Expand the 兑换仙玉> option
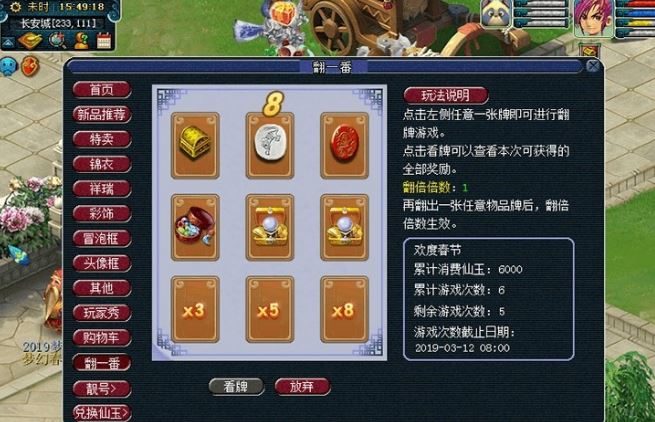Viewport: 655px width, 422px height. [102, 413]
